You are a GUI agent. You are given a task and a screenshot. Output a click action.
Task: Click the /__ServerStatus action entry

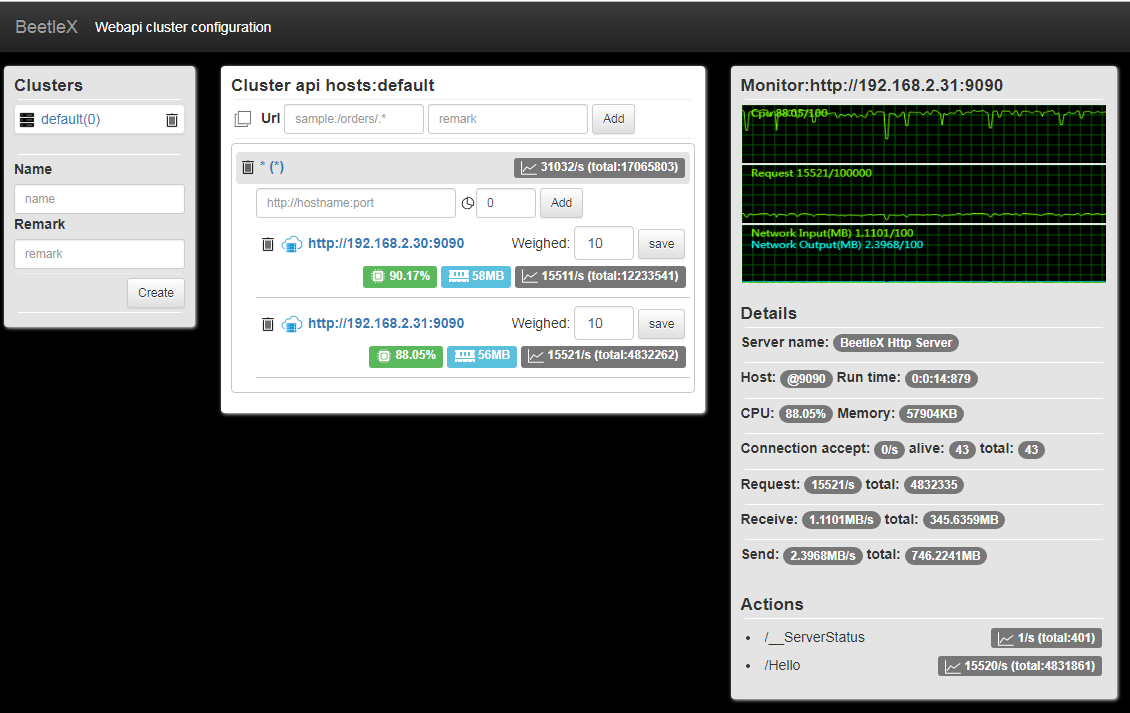coord(814,637)
